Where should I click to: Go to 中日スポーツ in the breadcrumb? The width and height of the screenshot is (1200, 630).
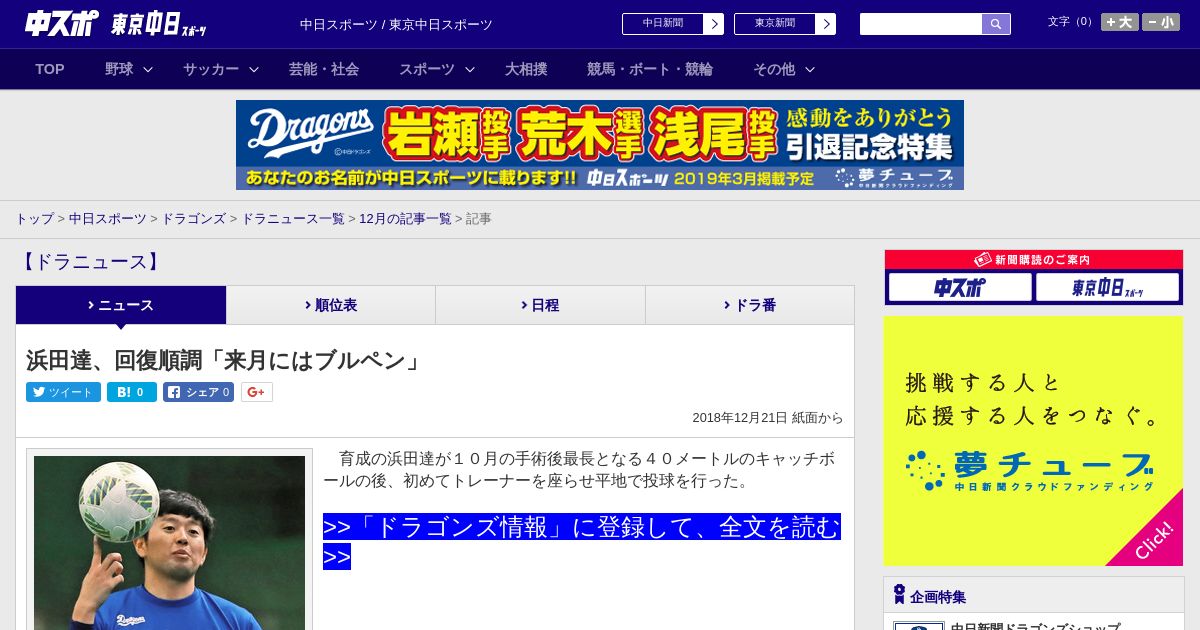(x=107, y=218)
